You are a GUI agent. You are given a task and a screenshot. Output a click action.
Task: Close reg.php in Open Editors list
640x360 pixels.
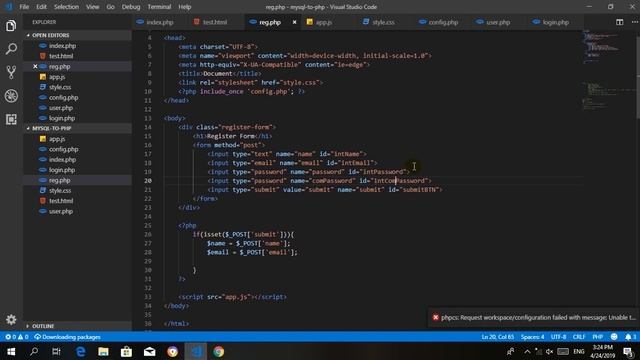[x=35, y=66]
